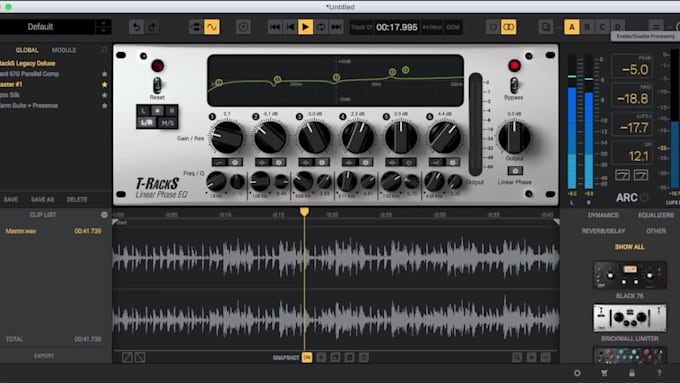Enable L/R processing mode
The image size is (680, 383).
146,123
